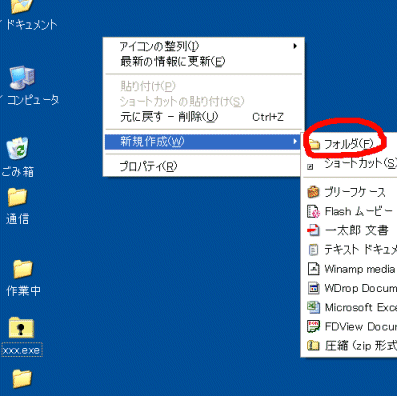This screenshot has width=397, height=396.
Task: Create a new WDrop Document
Action: point(350,288)
